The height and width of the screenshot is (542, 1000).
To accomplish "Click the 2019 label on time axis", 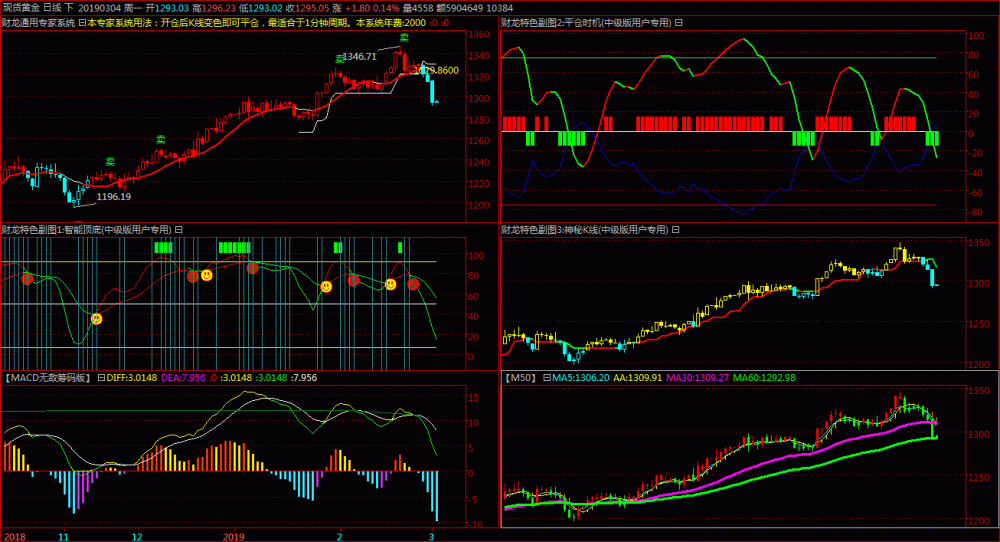I will pos(234,536).
